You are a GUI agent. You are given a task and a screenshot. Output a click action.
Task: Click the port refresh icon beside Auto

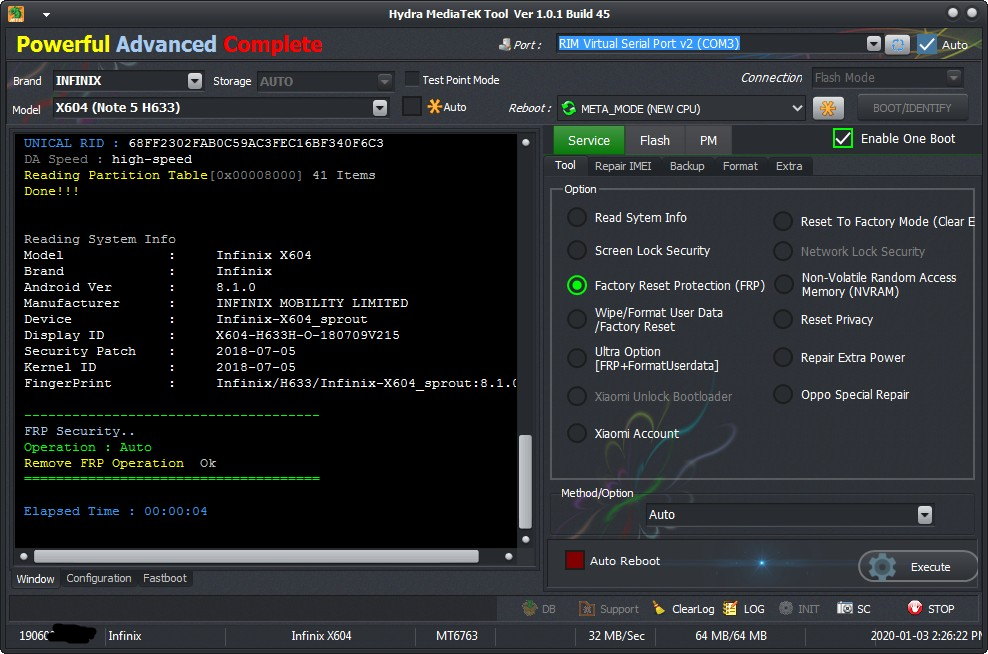coord(897,44)
